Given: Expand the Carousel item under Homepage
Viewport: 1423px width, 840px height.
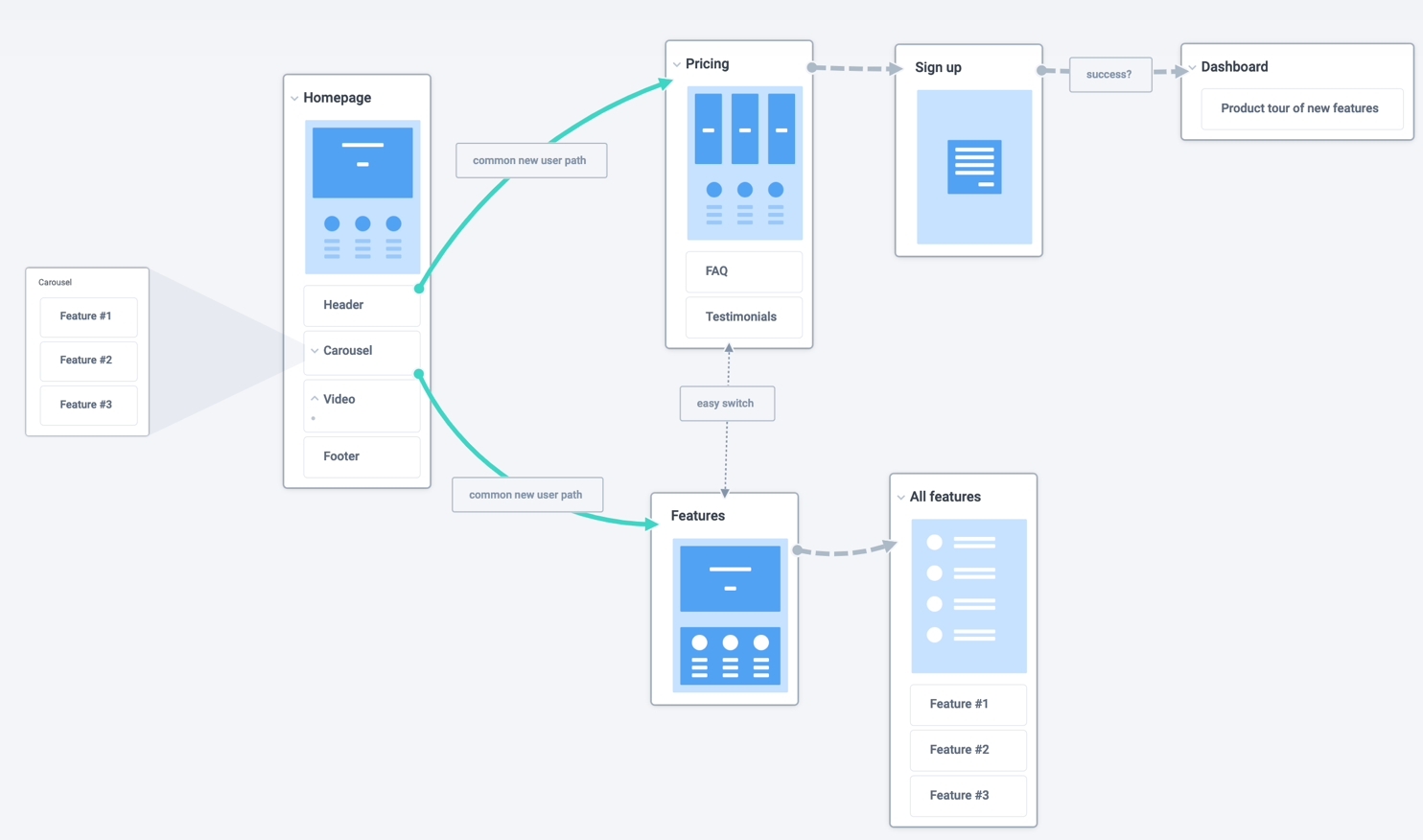Looking at the screenshot, I should pyautogui.click(x=314, y=350).
